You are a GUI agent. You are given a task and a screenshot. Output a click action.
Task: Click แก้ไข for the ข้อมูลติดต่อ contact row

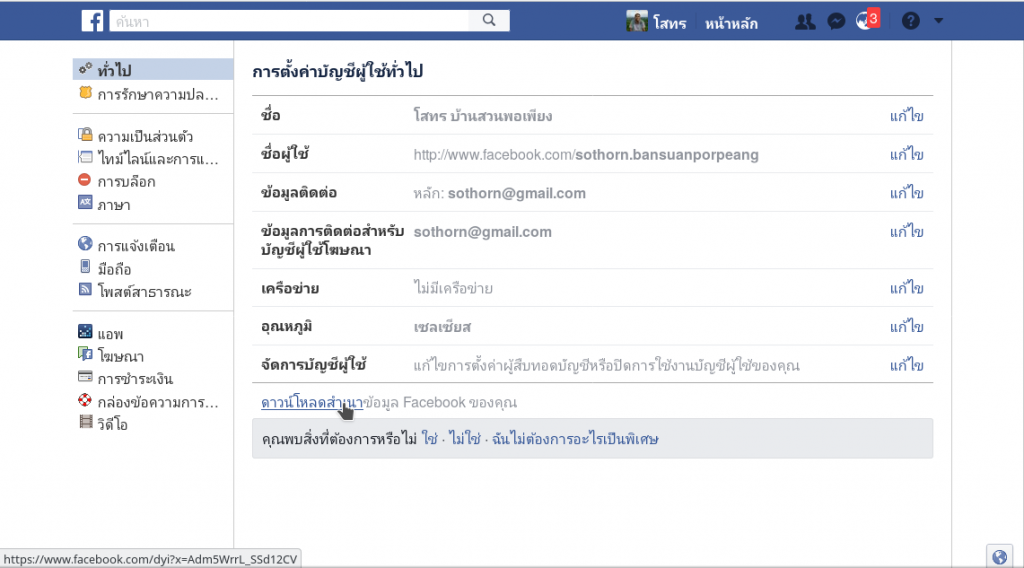(x=906, y=193)
